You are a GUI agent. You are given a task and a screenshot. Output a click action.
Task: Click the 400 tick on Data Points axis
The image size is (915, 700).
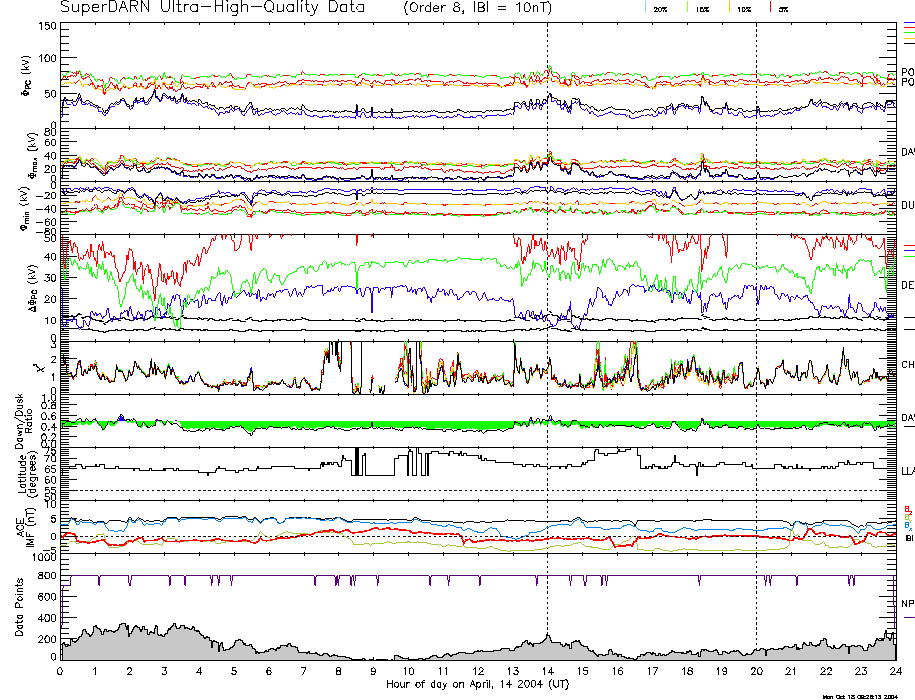48,618
